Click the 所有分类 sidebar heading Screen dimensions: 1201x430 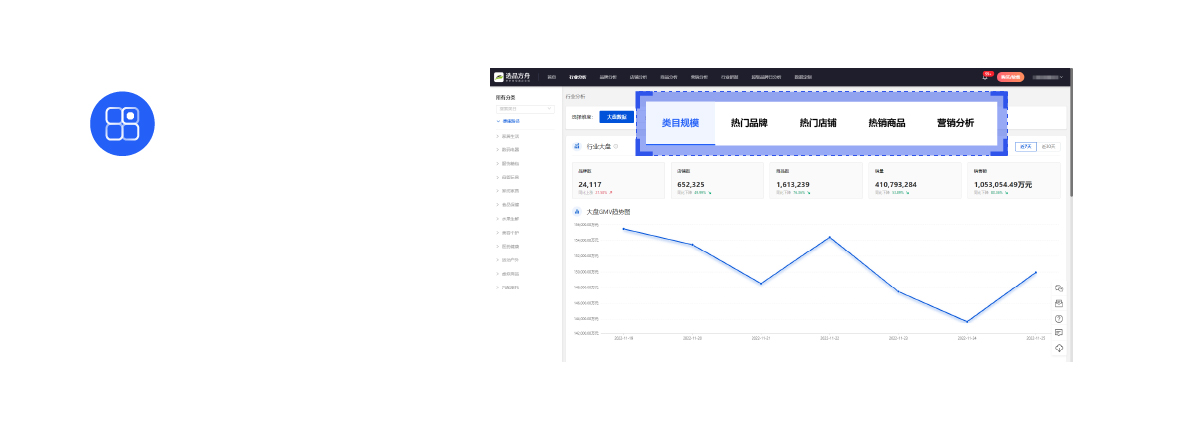505,97
